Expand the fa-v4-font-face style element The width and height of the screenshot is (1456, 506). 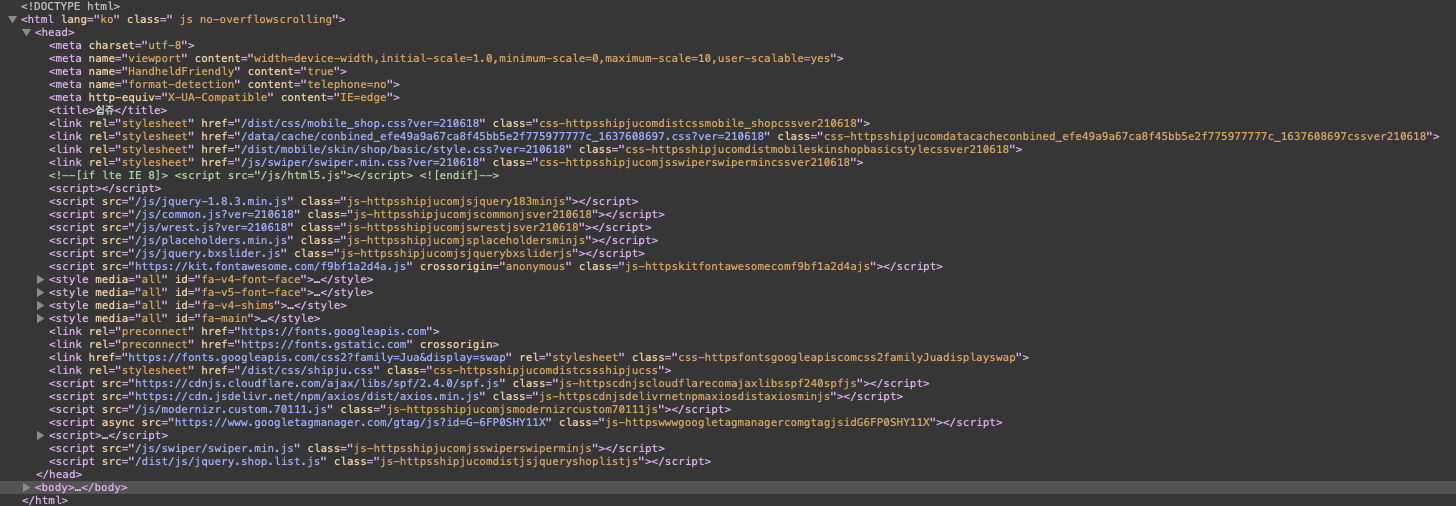tap(41, 279)
